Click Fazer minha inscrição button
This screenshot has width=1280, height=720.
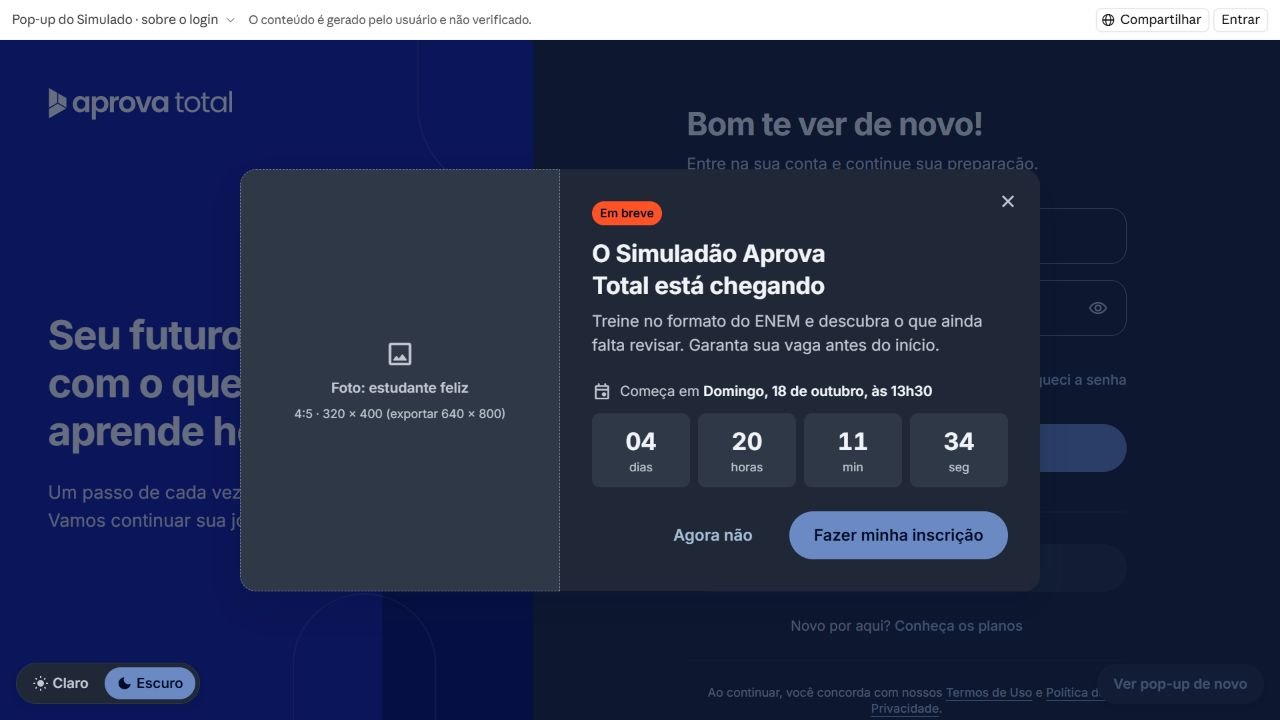click(x=898, y=535)
